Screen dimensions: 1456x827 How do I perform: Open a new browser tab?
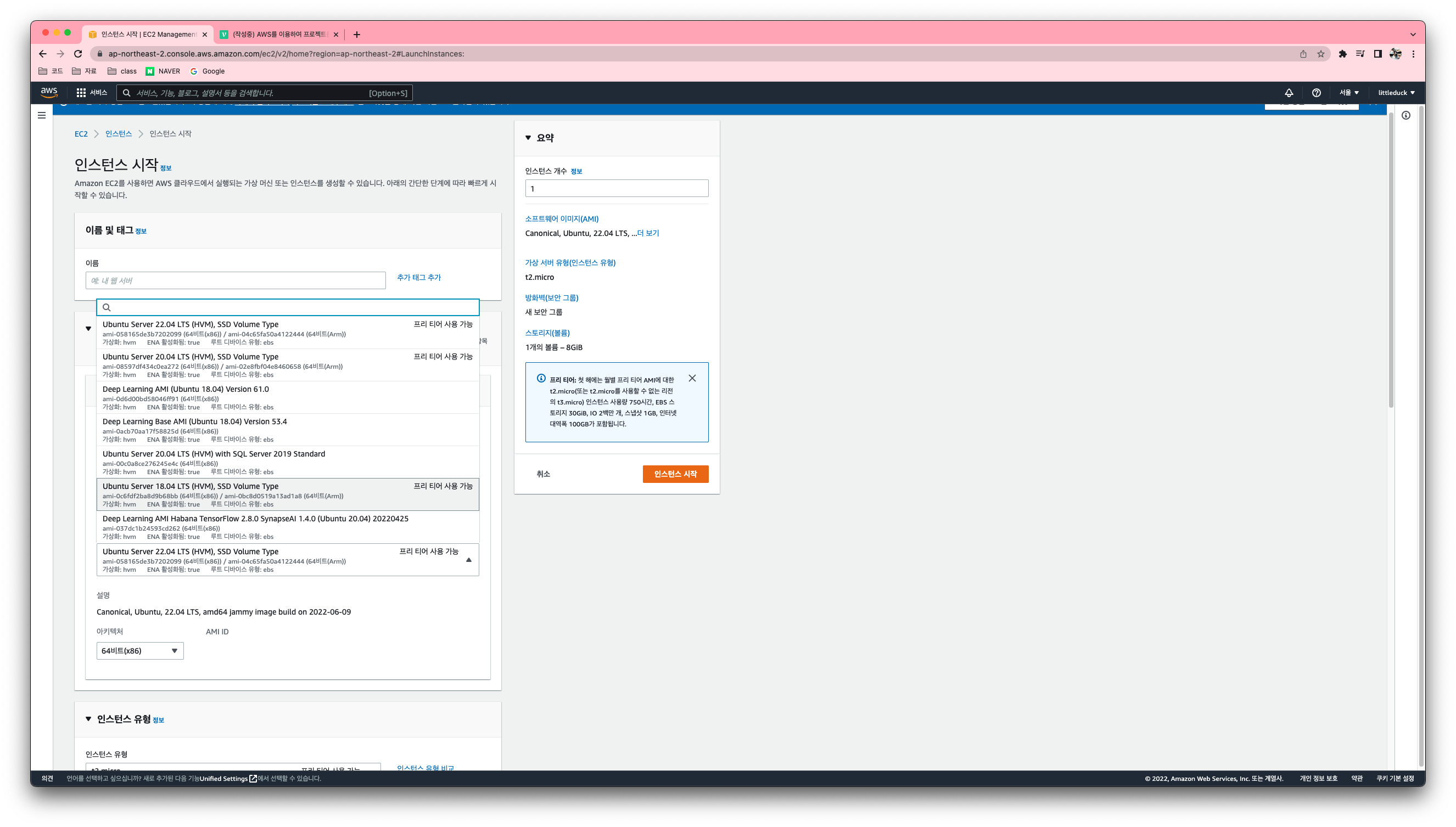[356, 35]
